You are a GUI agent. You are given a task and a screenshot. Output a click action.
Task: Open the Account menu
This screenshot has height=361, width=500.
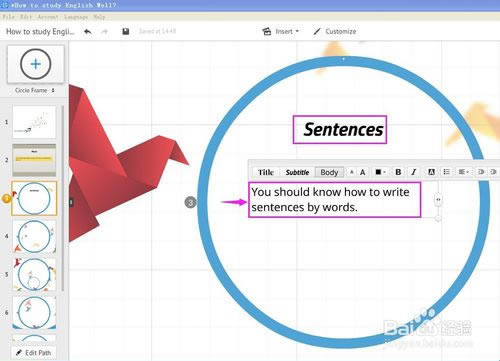(x=48, y=17)
